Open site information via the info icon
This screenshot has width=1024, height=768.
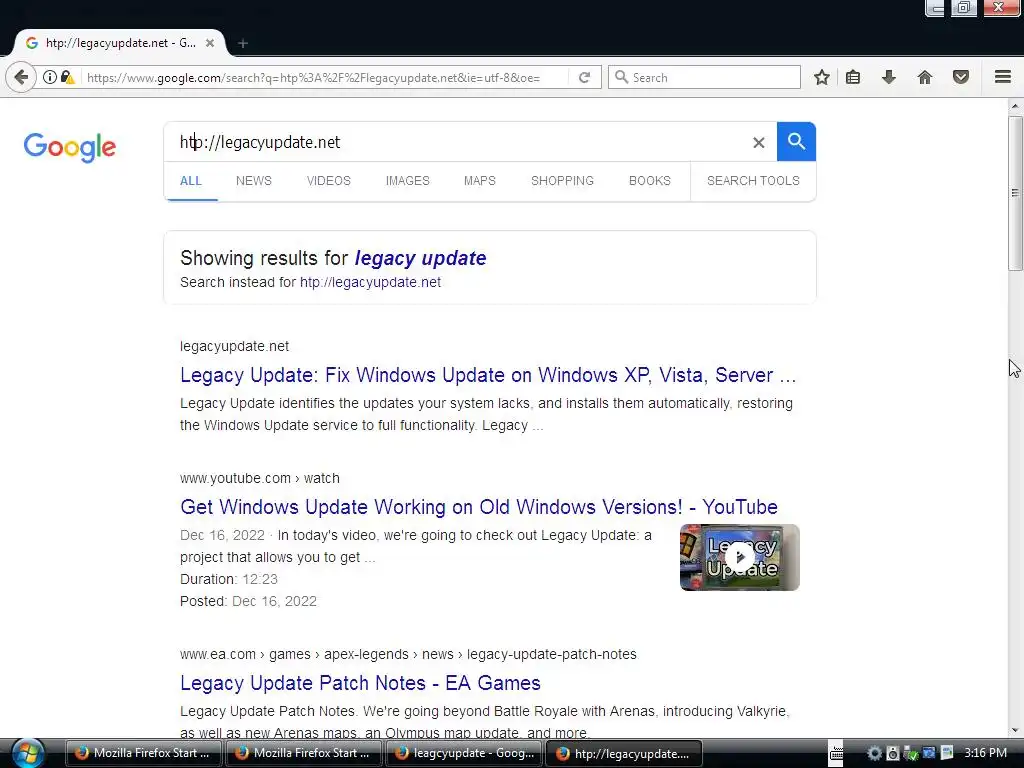[50, 77]
